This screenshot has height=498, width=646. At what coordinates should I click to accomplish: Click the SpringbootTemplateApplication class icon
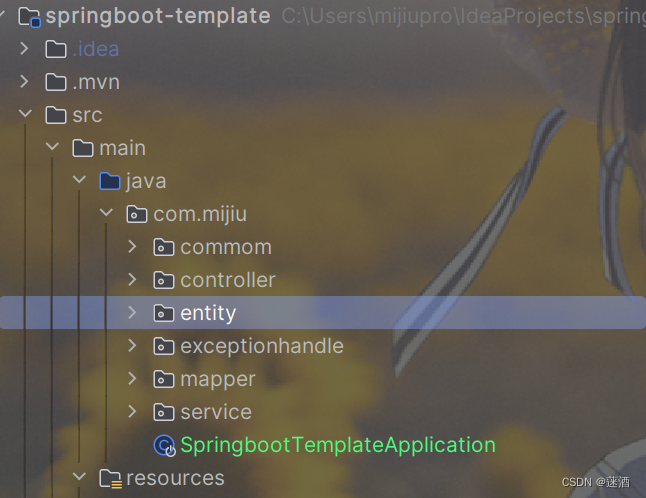tap(164, 445)
